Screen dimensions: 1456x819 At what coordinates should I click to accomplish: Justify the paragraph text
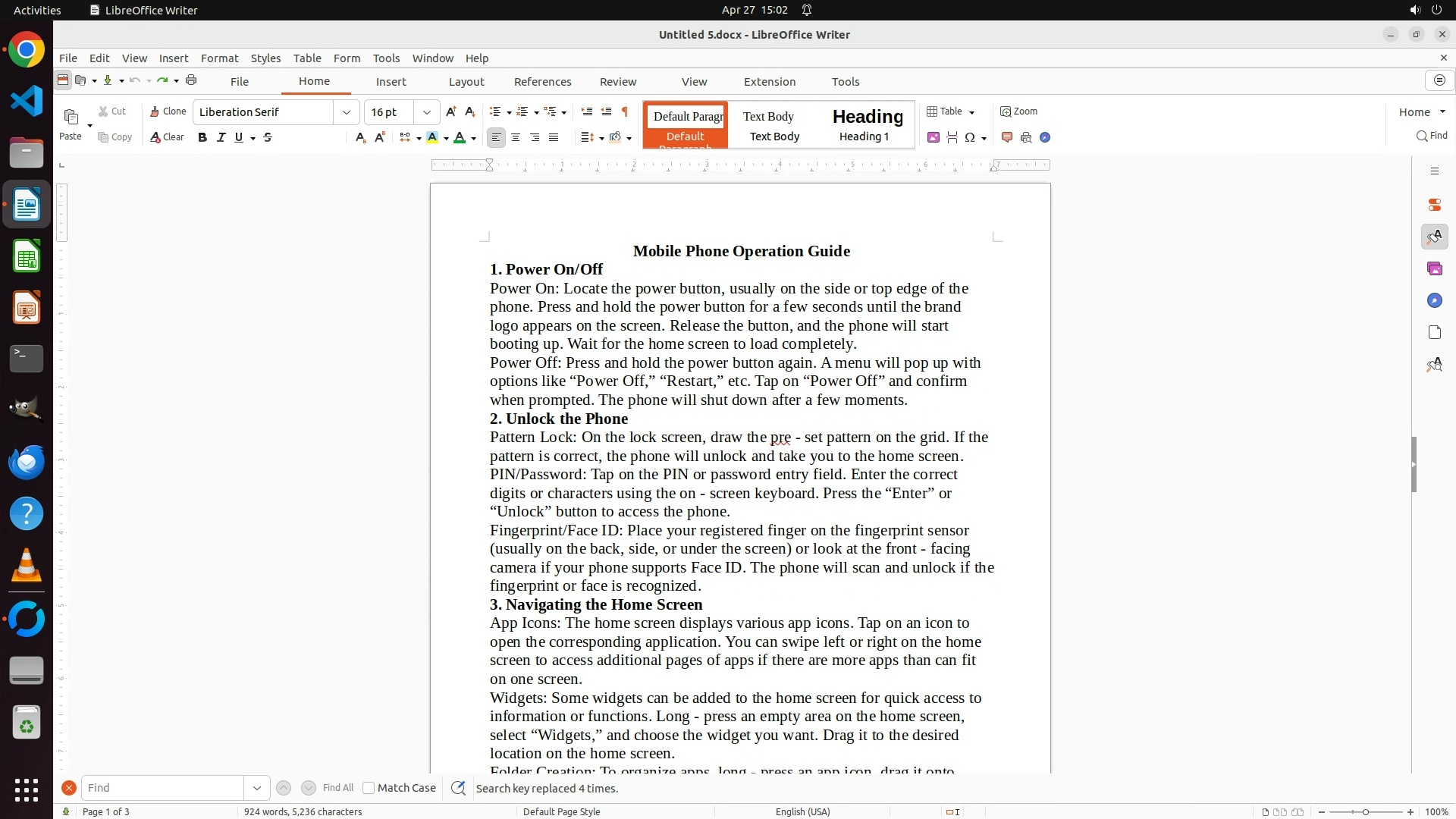pos(554,137)
